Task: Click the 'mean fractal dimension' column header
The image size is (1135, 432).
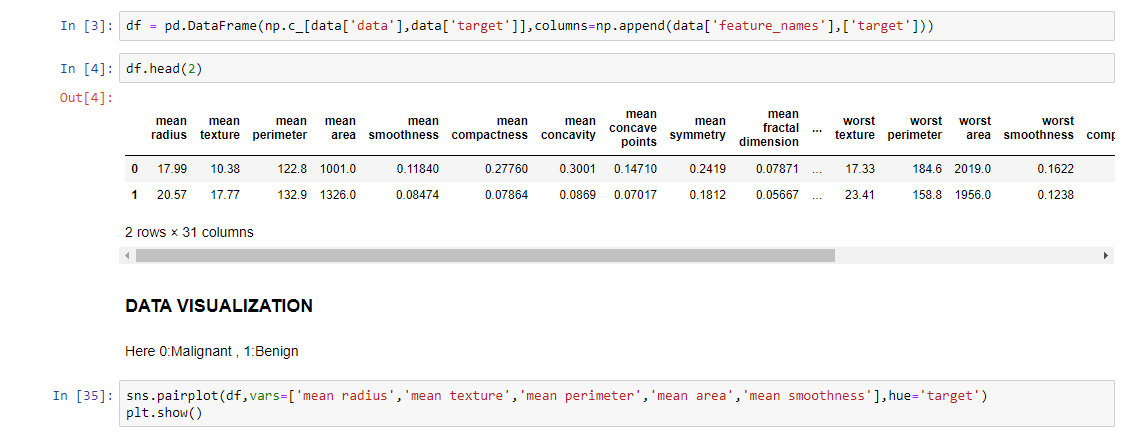Action: [x=769, y=128]
